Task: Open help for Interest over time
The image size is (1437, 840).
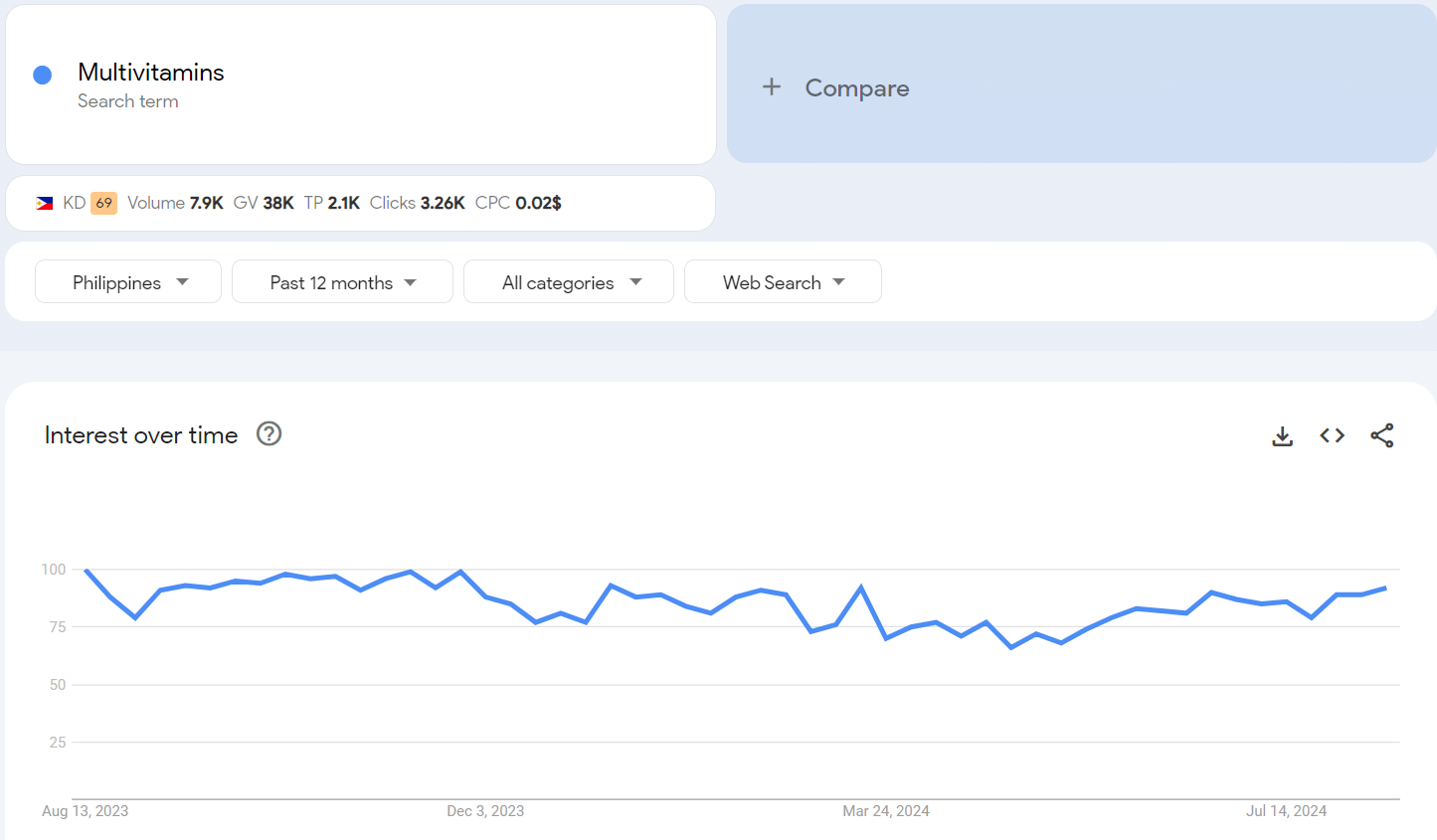Action: (269, 434)
